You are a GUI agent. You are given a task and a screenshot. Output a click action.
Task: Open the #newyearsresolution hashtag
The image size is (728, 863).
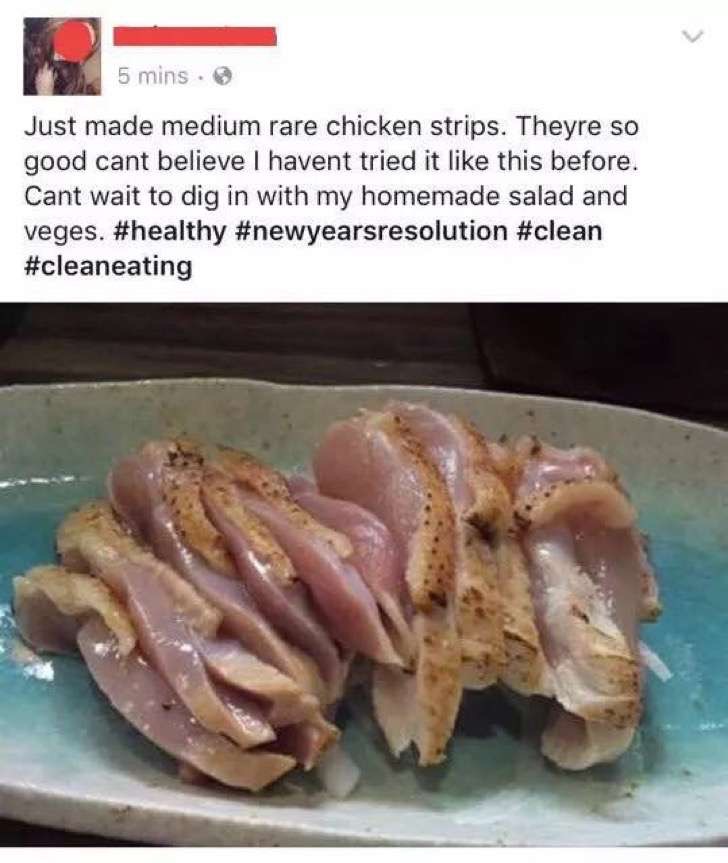pos(371,231)
